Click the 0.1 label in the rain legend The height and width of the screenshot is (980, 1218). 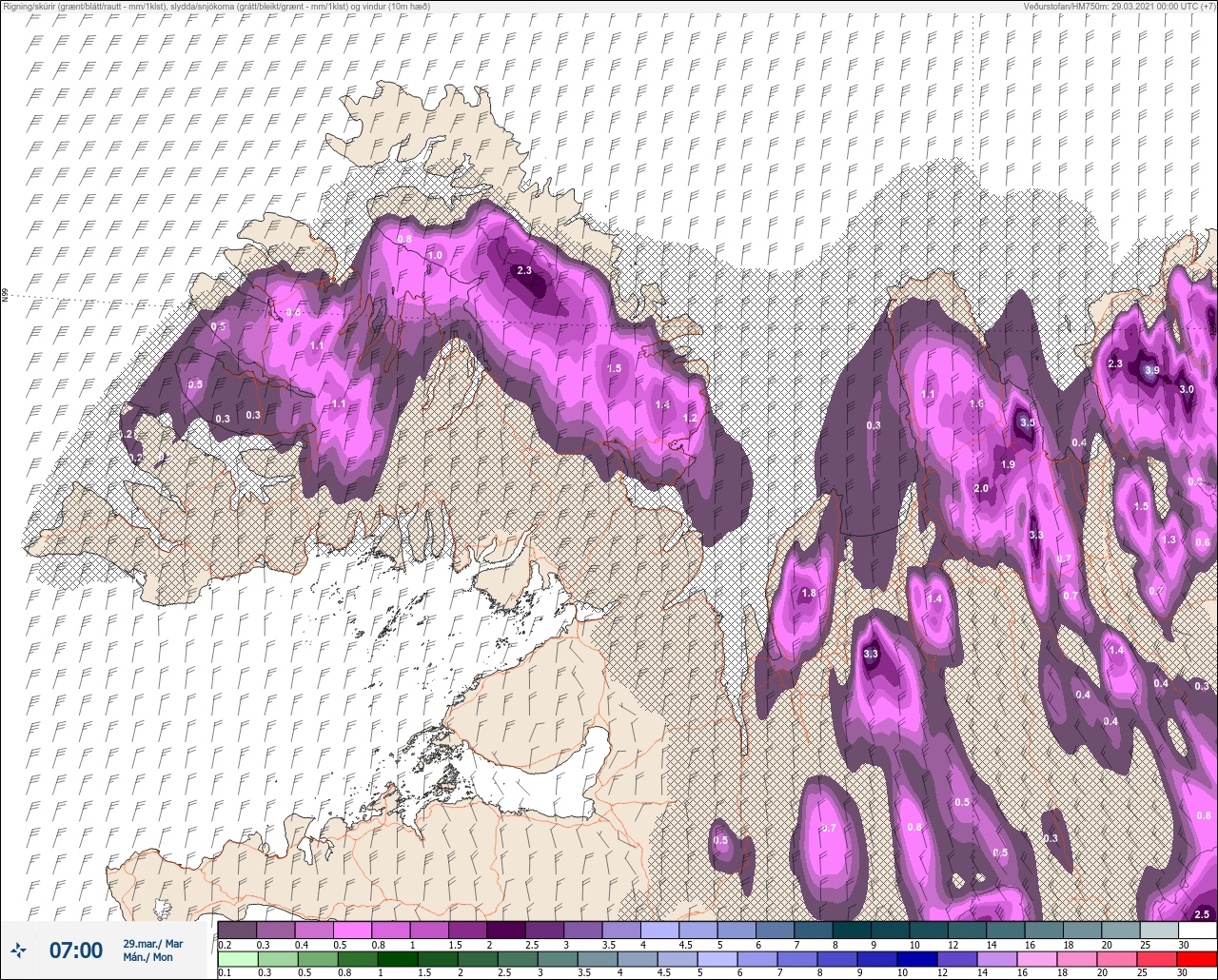pyautogui.click(x=225, y=972)
